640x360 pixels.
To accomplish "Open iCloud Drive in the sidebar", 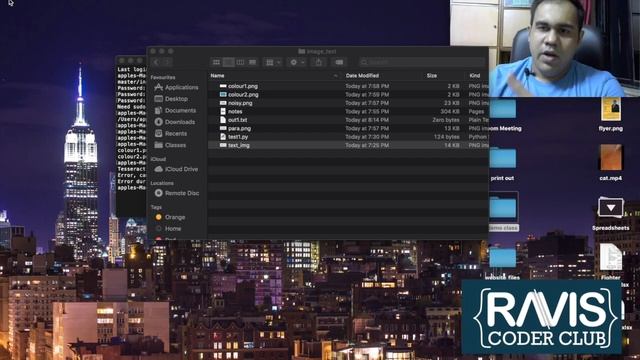I will pyautogui.click(x=176, y=169).
